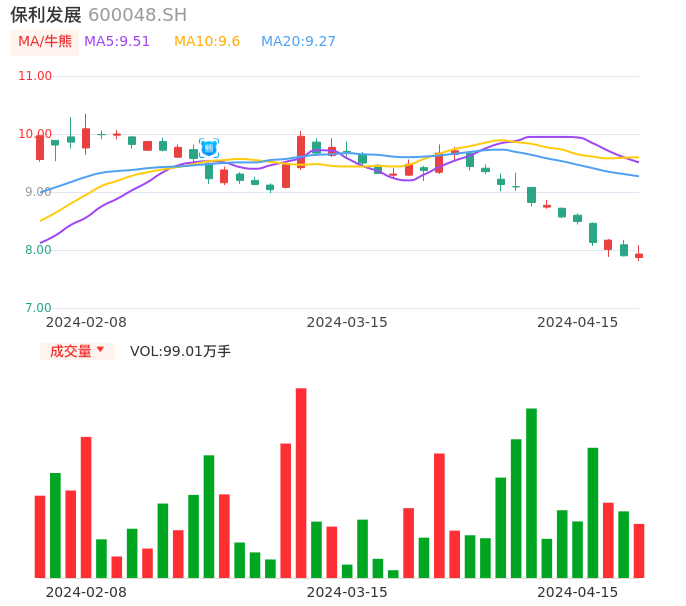Viewport: 686px width, 606px height.
Task: Click the MA20:9.27 legend label
Action: pyautogui.click(x=298, y=42)
